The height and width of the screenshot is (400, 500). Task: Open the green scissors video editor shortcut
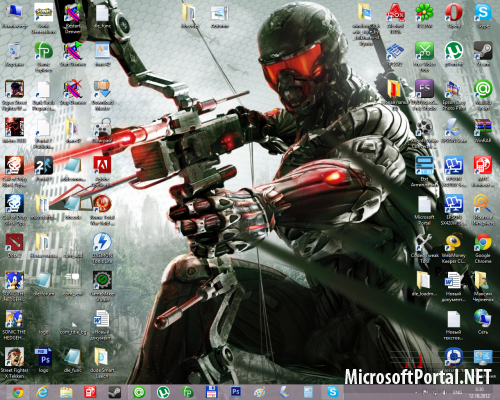[424, 55]
